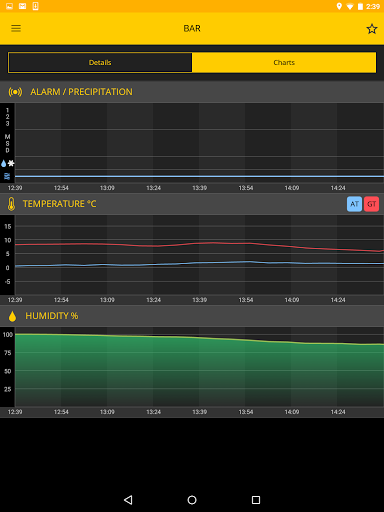Tap the wet road waves icon
The width and height of the screenshot is (384, 512).
coord(7,176)
